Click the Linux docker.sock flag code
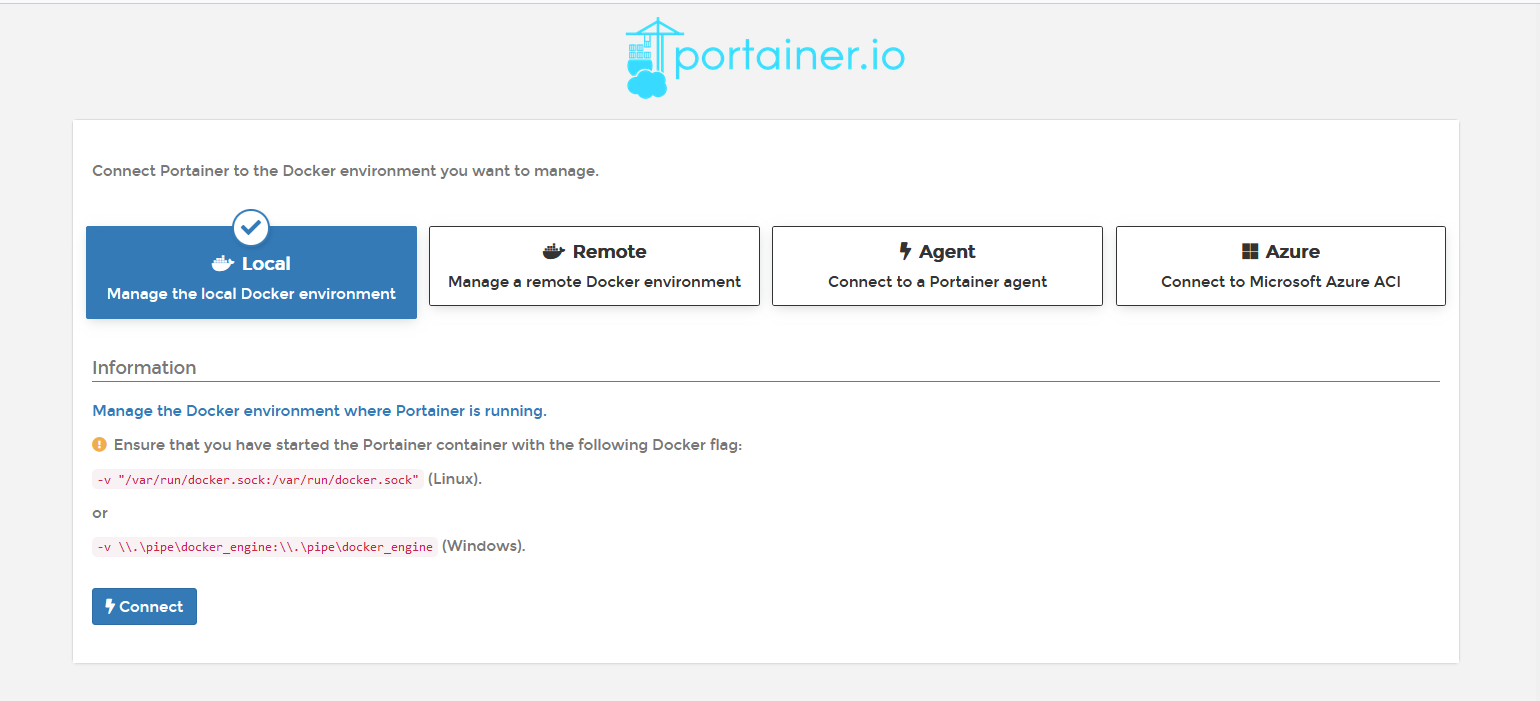Image resolution: width=1540 pixels, height=701 pixels. pyautogui.click(x=258, y=479)
